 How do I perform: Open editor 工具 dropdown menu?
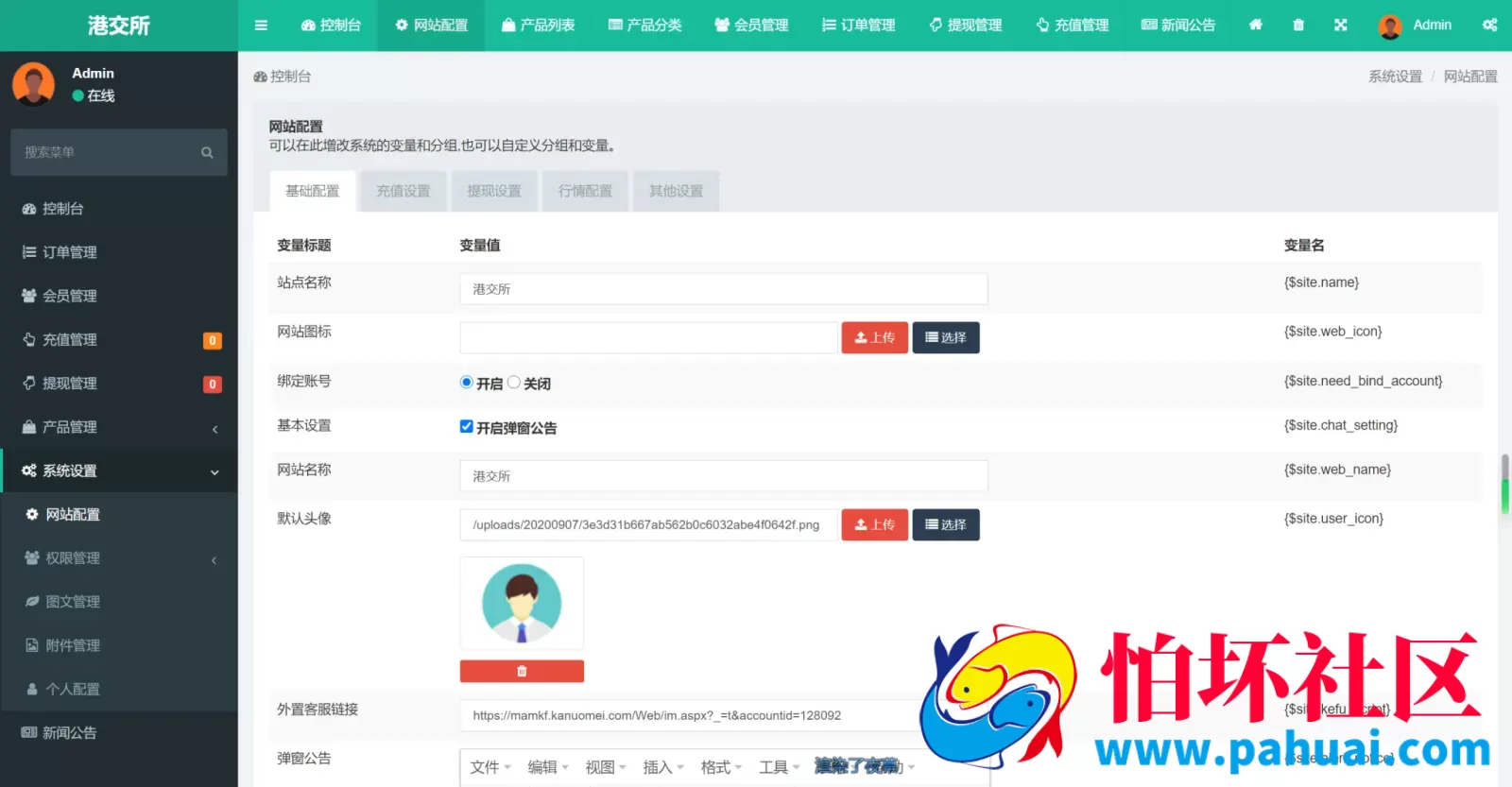tap(779, 767)
